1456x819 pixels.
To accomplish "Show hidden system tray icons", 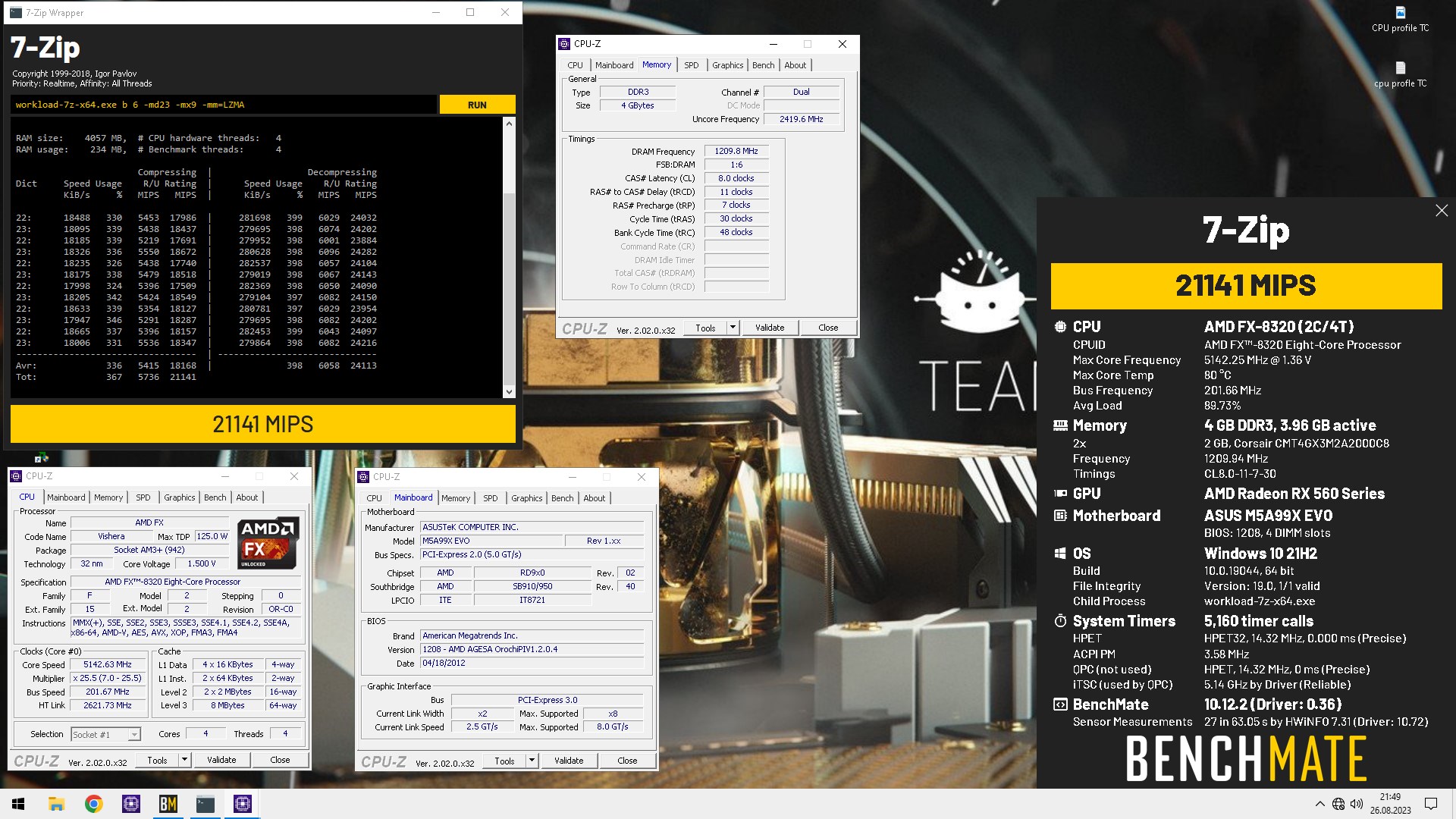I will pos(1319,804).
